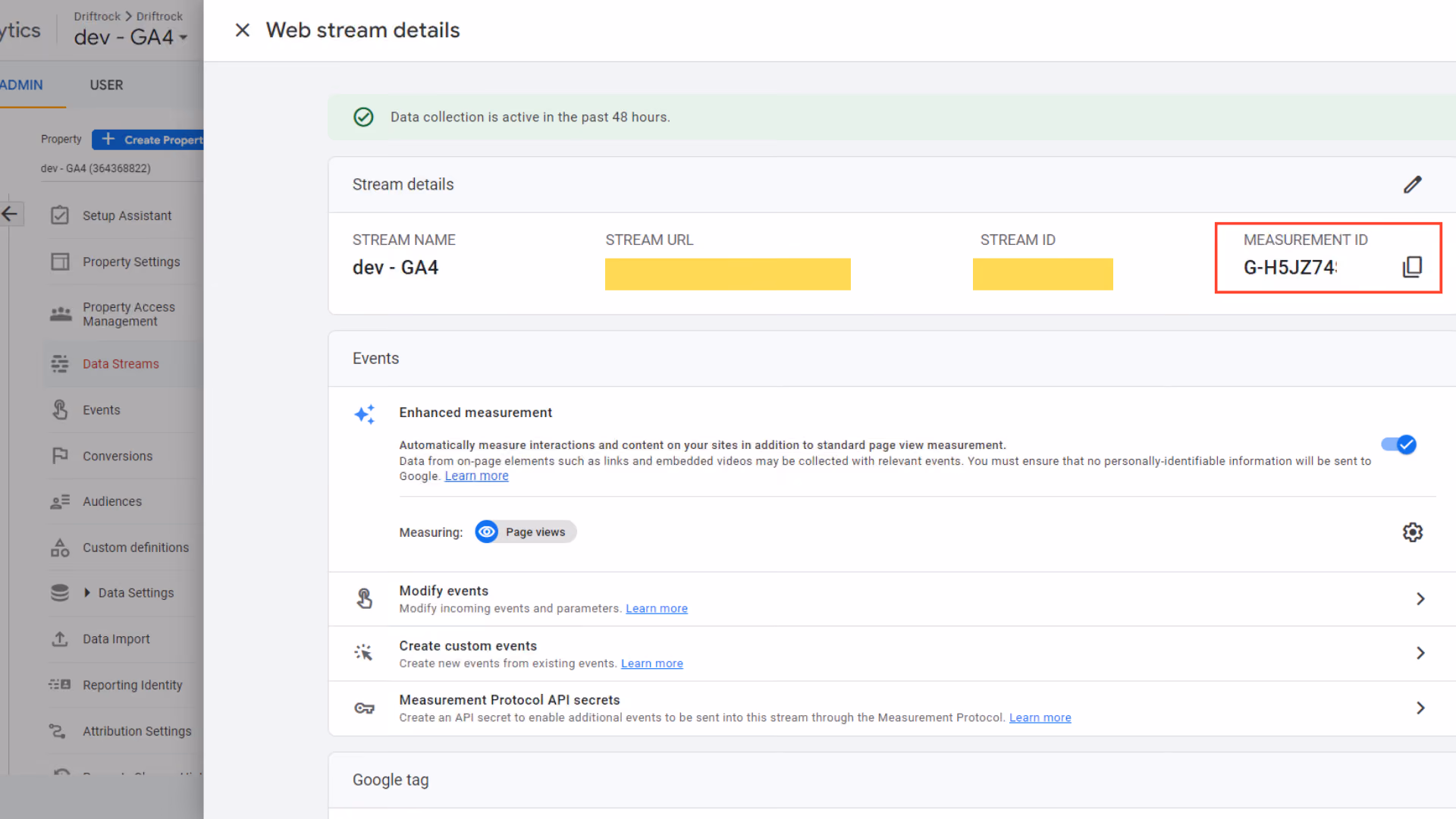Open Attribution Settings

pos(137,731)
